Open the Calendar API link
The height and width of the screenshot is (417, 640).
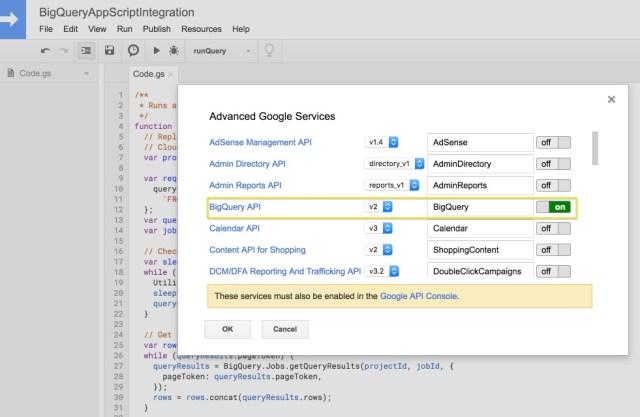(234, 228)
